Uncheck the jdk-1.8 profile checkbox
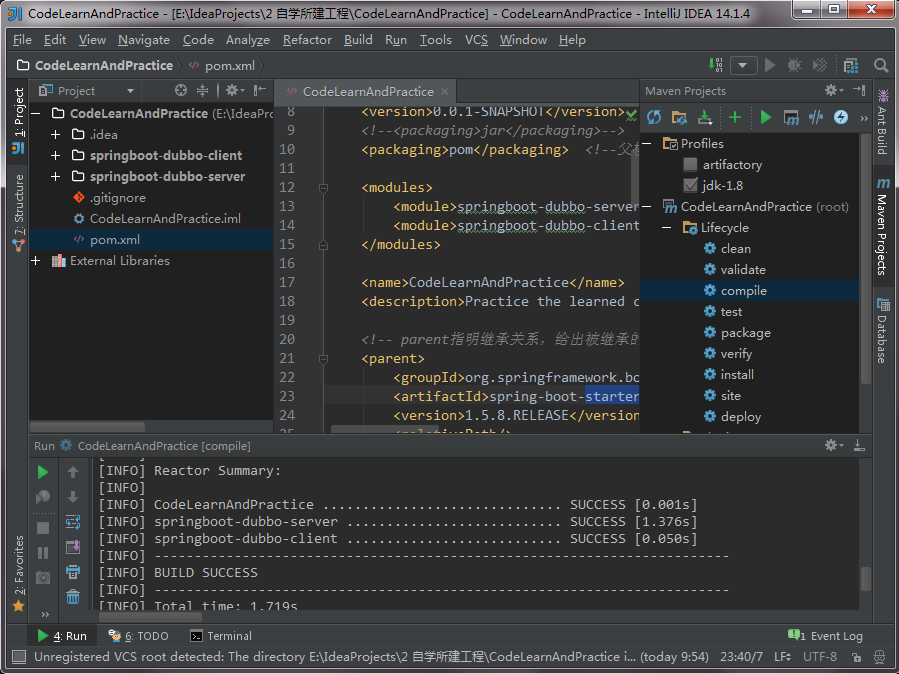This screenshot has height=674, width=899. (x=690, y=185)
